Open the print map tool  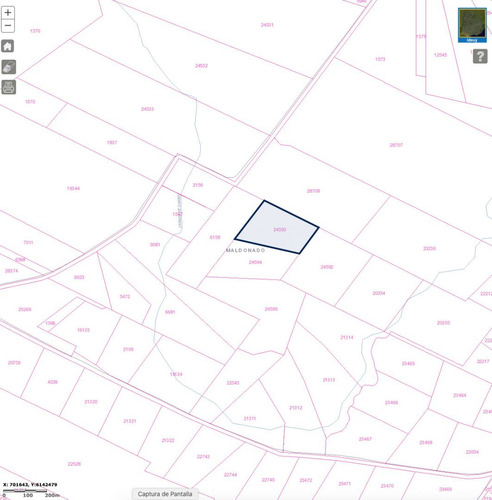point(9,87)
